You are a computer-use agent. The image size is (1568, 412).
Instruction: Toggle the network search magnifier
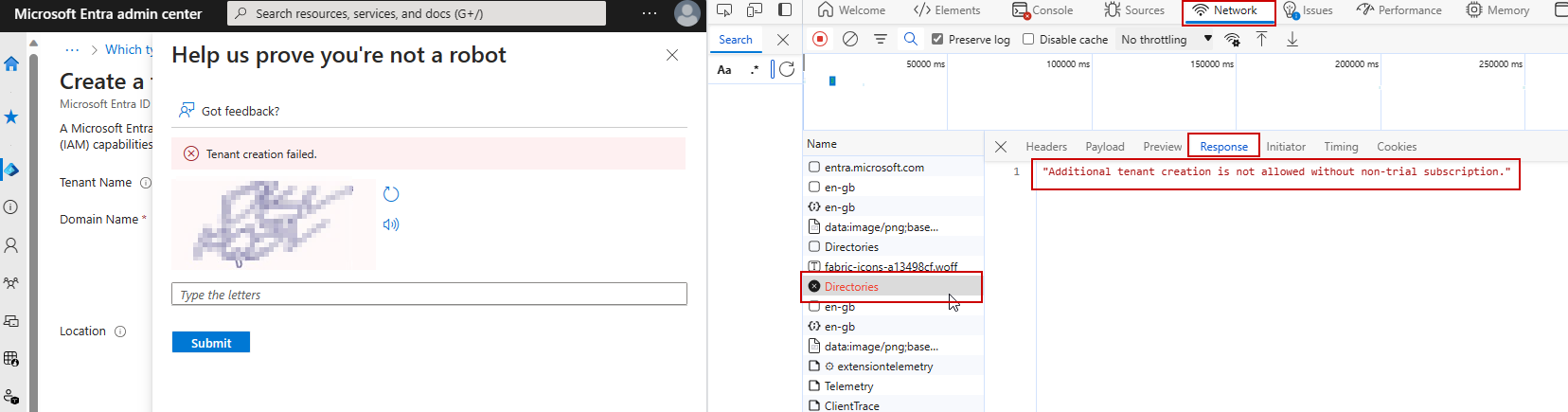tap(910, 39)
